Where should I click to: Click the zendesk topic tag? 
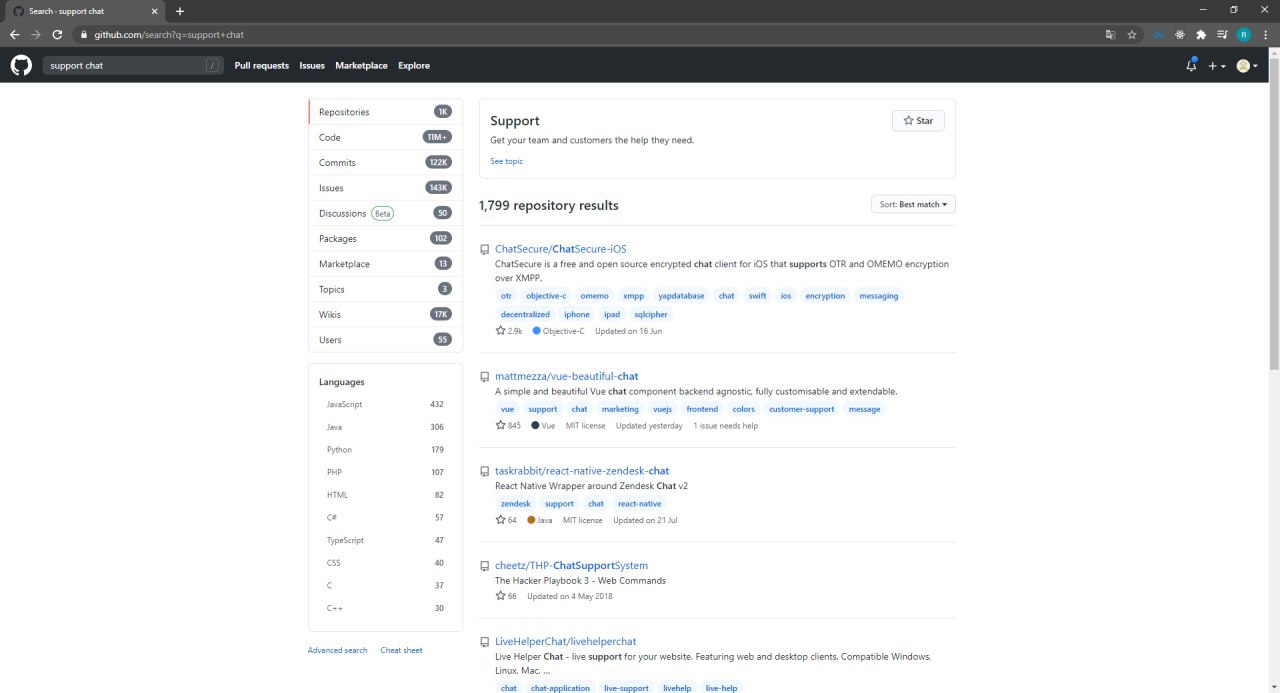pyautogui.click(x=516, y=504)
